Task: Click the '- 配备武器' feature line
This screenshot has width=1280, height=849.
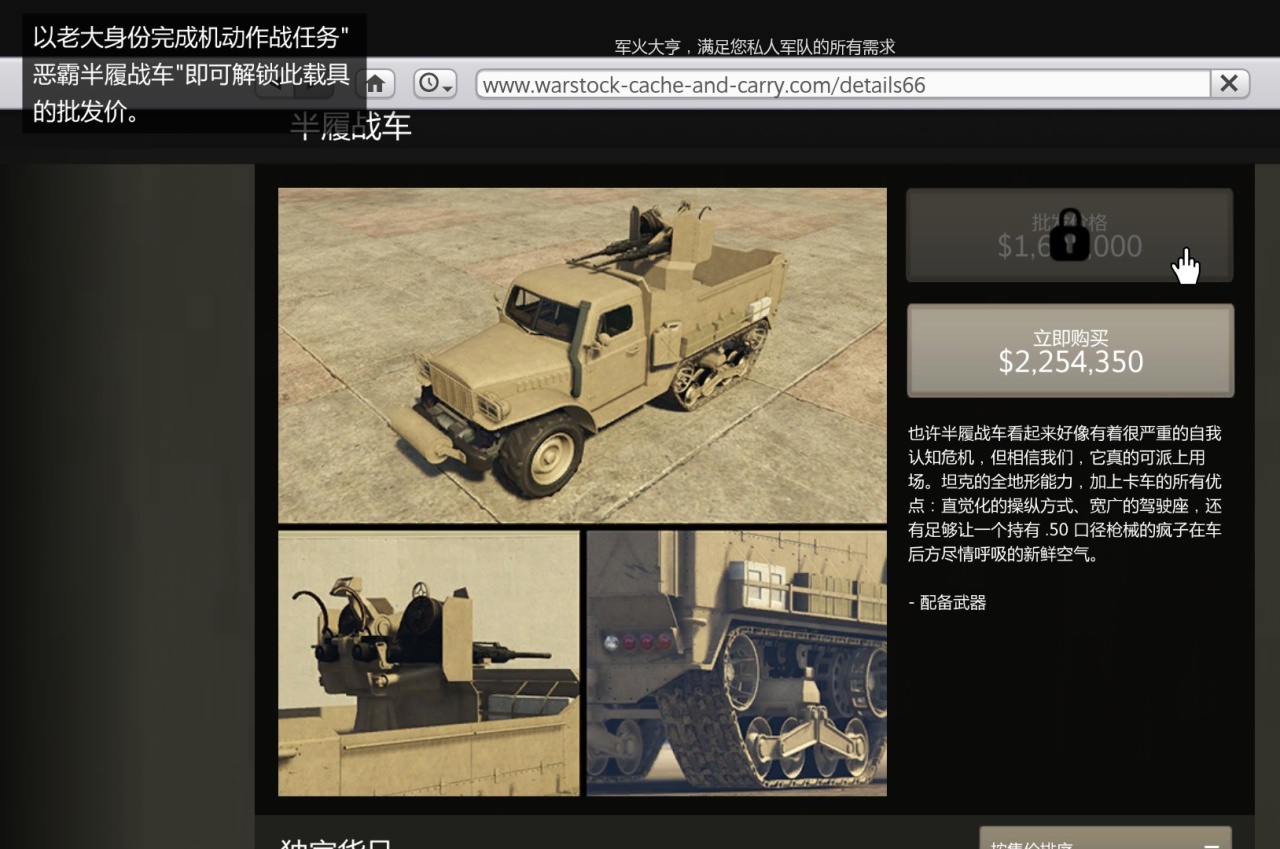Action: [x=947, y=602]
